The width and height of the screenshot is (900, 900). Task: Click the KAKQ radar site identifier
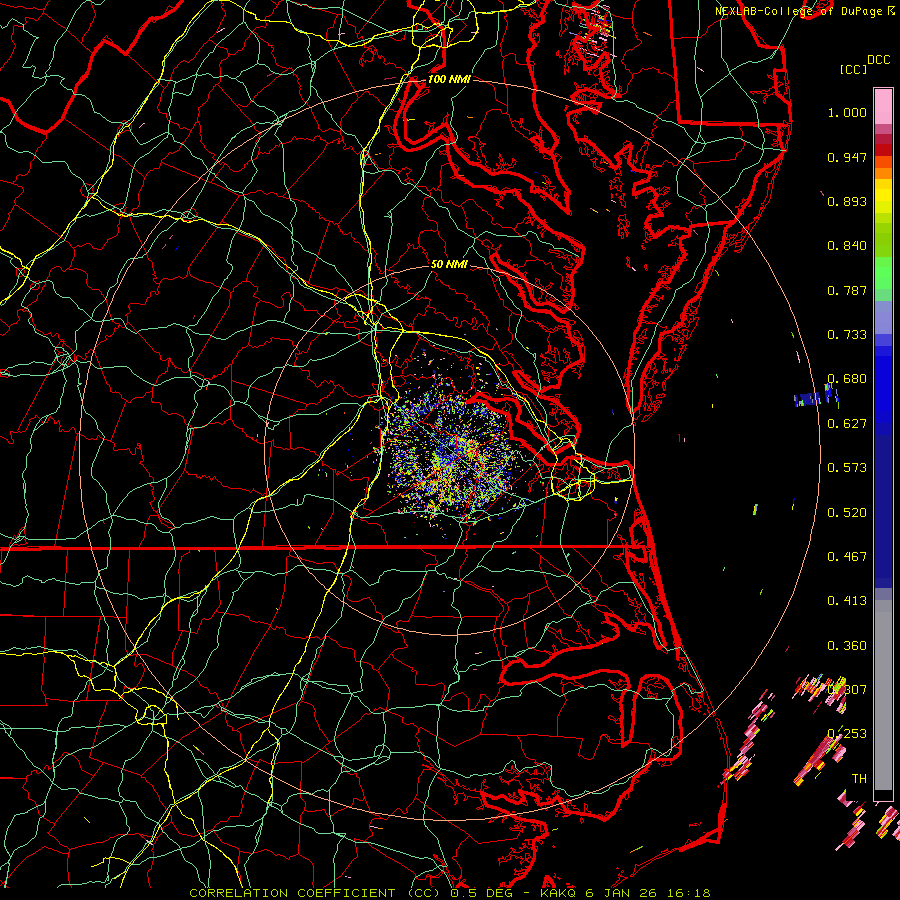pos(557,893)
